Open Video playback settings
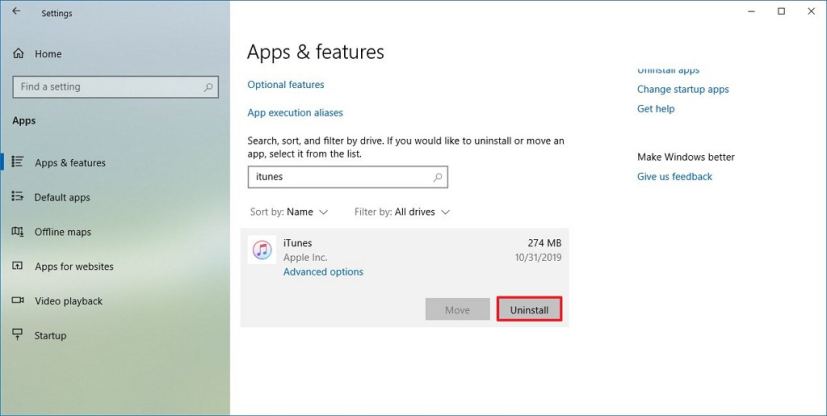The width and height of the screenshot is (827, 416). [69, 301]
